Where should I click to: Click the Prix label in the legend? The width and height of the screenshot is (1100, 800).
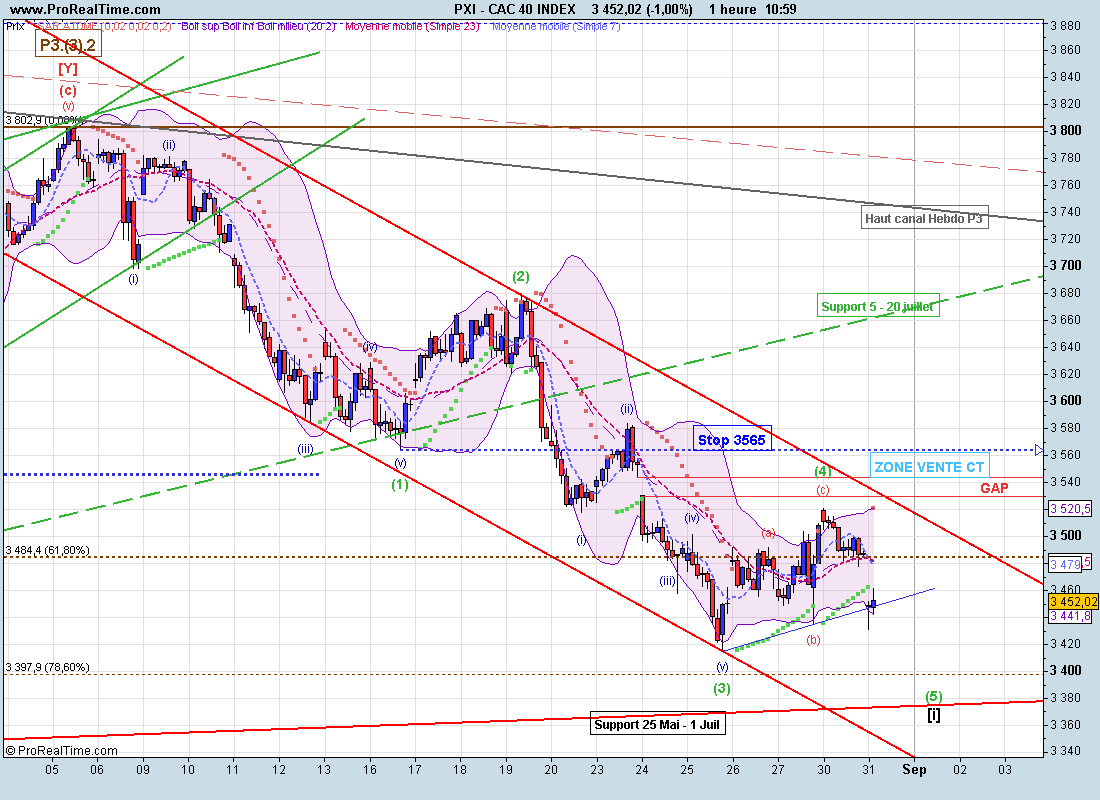pyautogui.click(x=15, y=26)
